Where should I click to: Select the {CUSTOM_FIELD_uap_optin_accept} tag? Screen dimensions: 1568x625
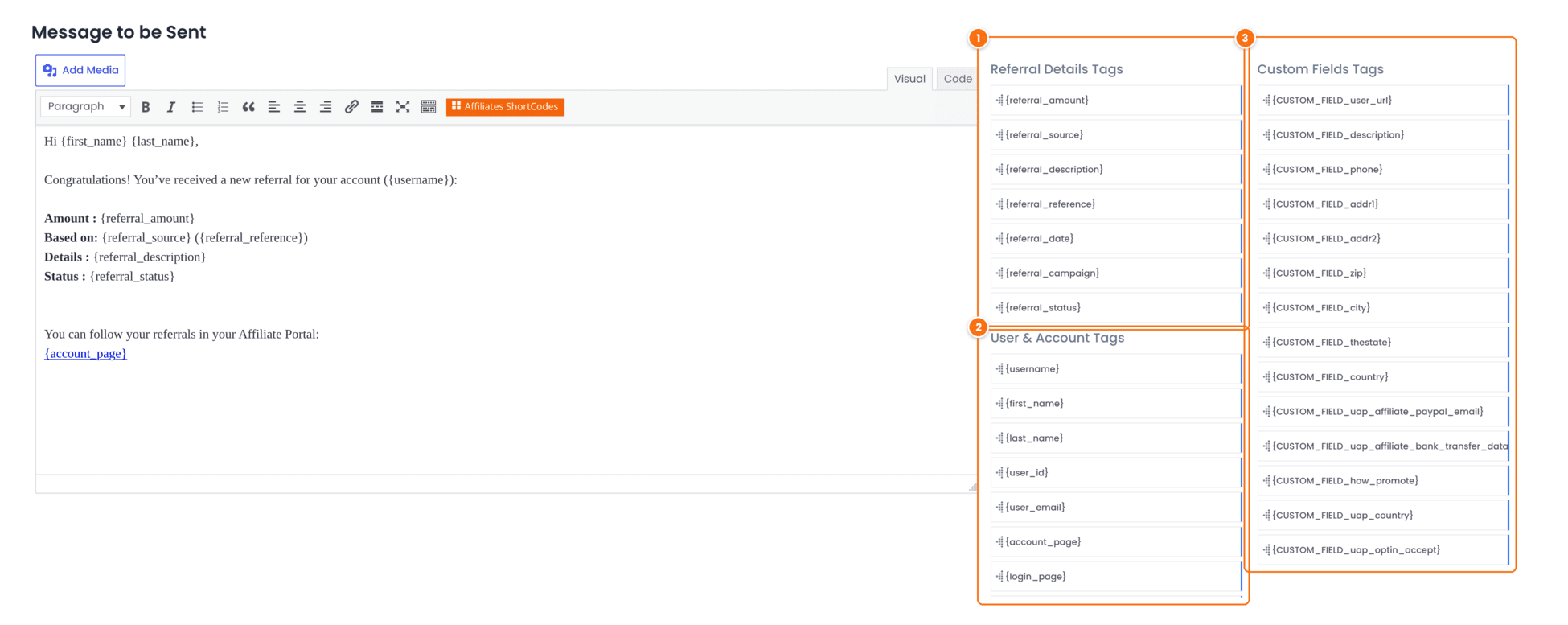(x=1383, y=550)
